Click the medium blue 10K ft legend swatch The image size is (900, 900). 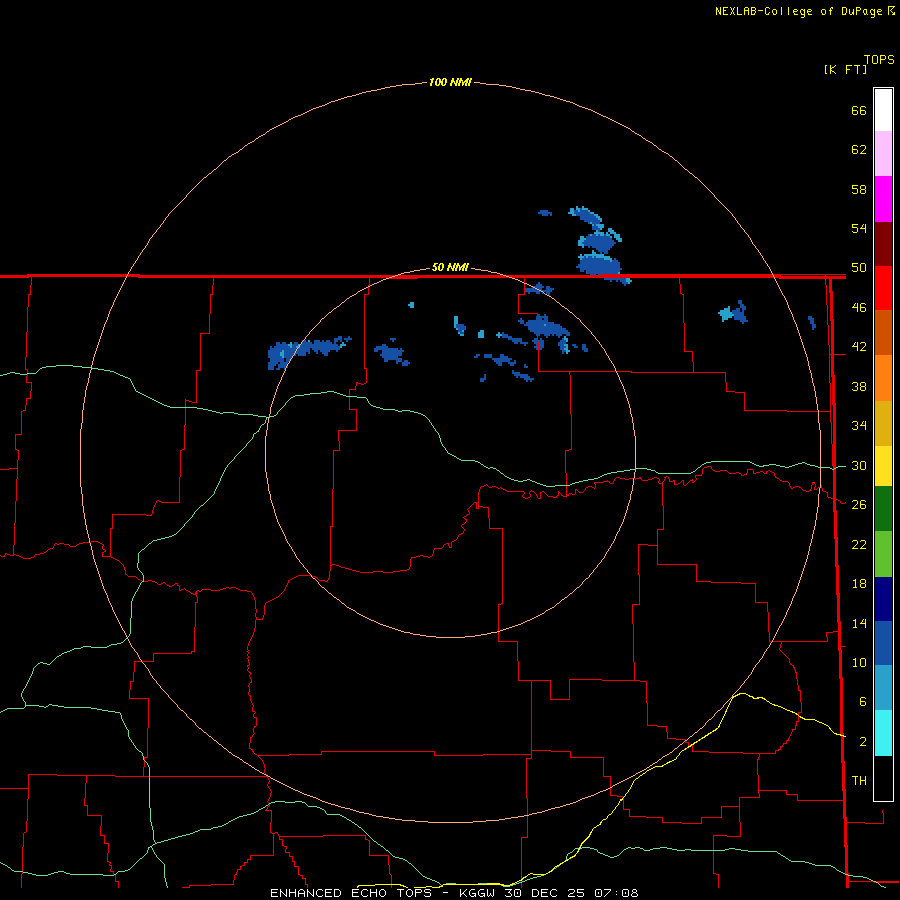pyautogui.click(x=883, y=643)
